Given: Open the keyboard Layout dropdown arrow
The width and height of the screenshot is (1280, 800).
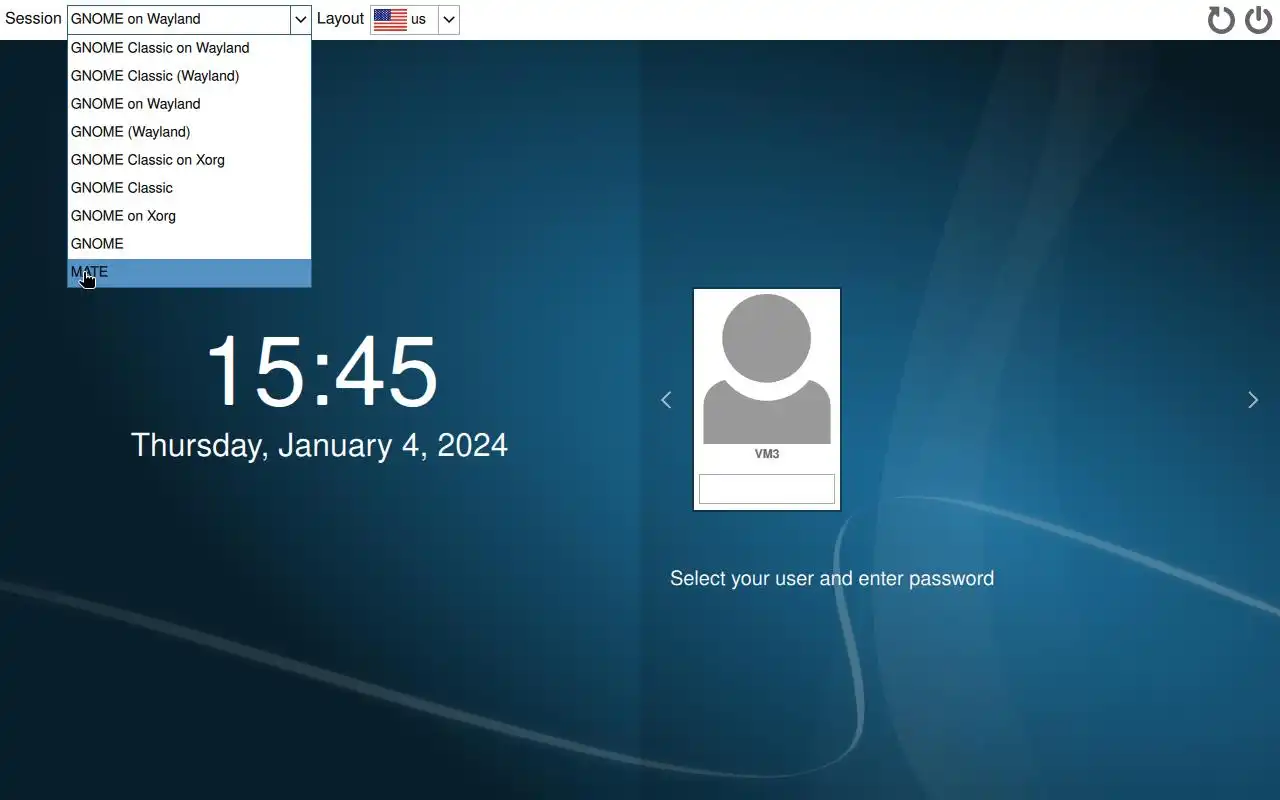Looking at the screenshot, I should click(449, 19).
